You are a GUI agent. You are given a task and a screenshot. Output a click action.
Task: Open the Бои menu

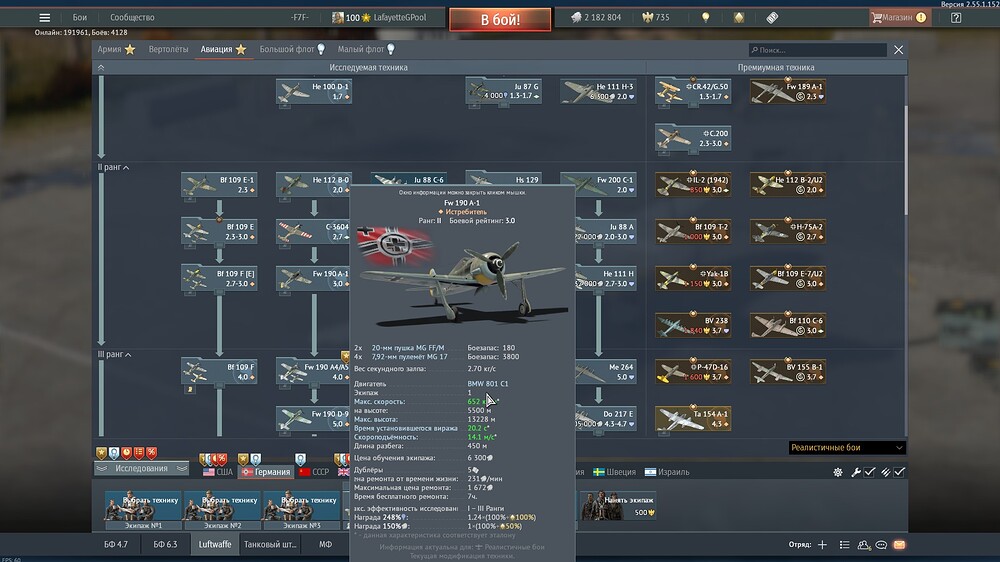click(x=80, y=18)
